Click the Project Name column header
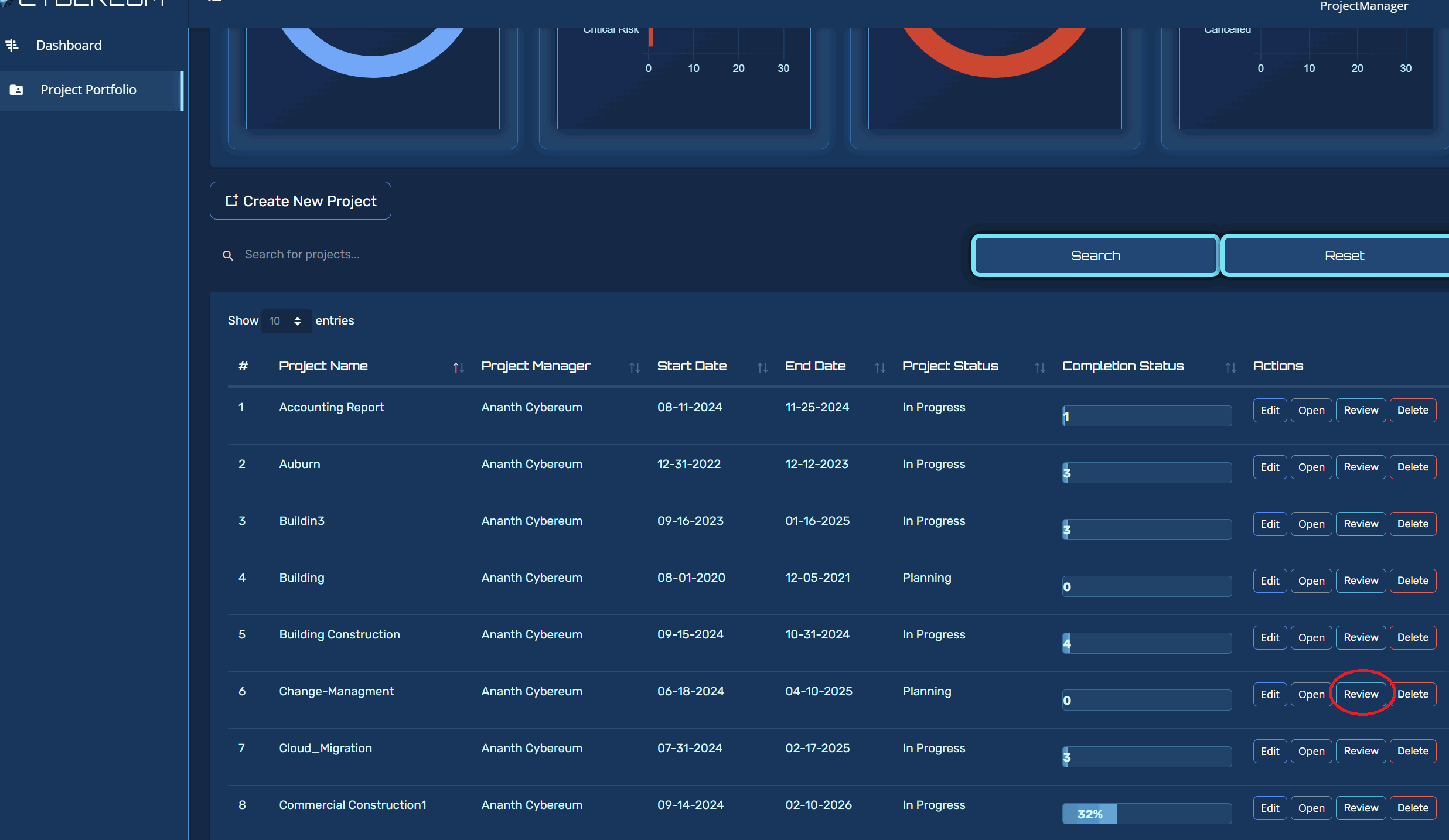 pyautogui.click(x=323, y=366)
